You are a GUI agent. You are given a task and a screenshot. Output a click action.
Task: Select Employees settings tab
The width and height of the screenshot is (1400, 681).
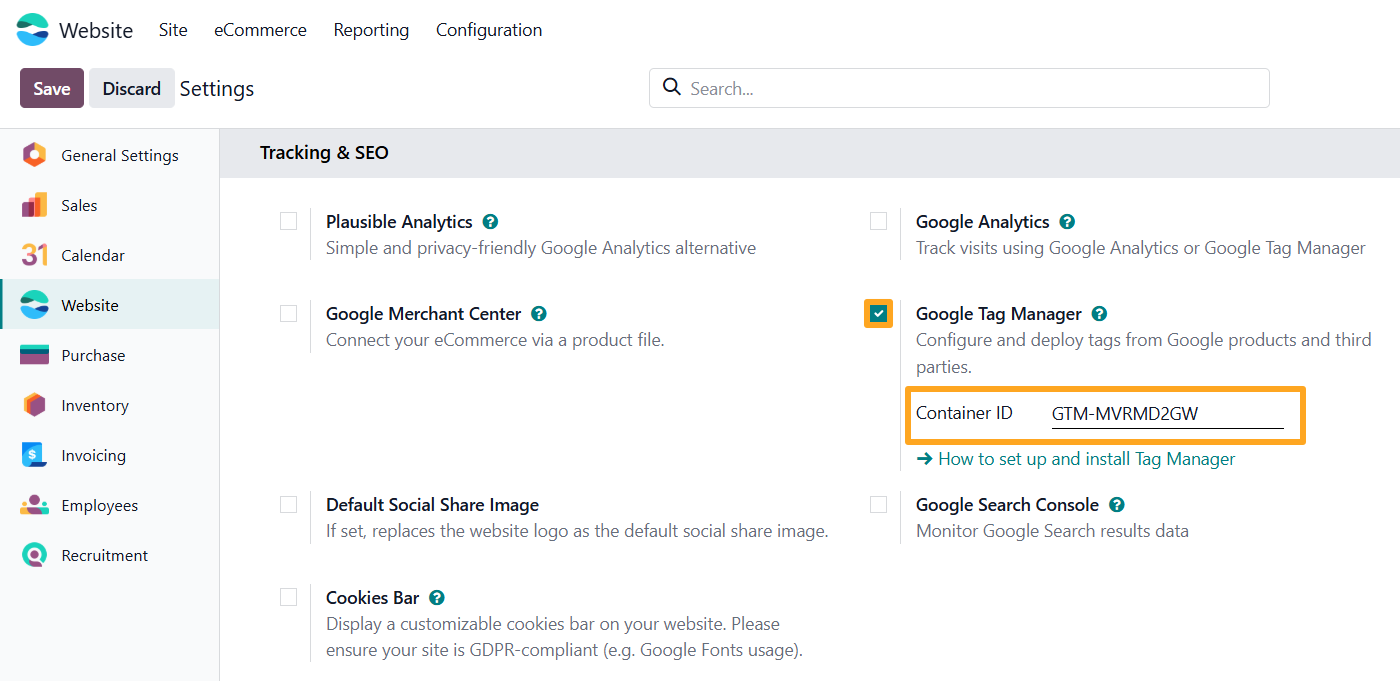(110, 505)
